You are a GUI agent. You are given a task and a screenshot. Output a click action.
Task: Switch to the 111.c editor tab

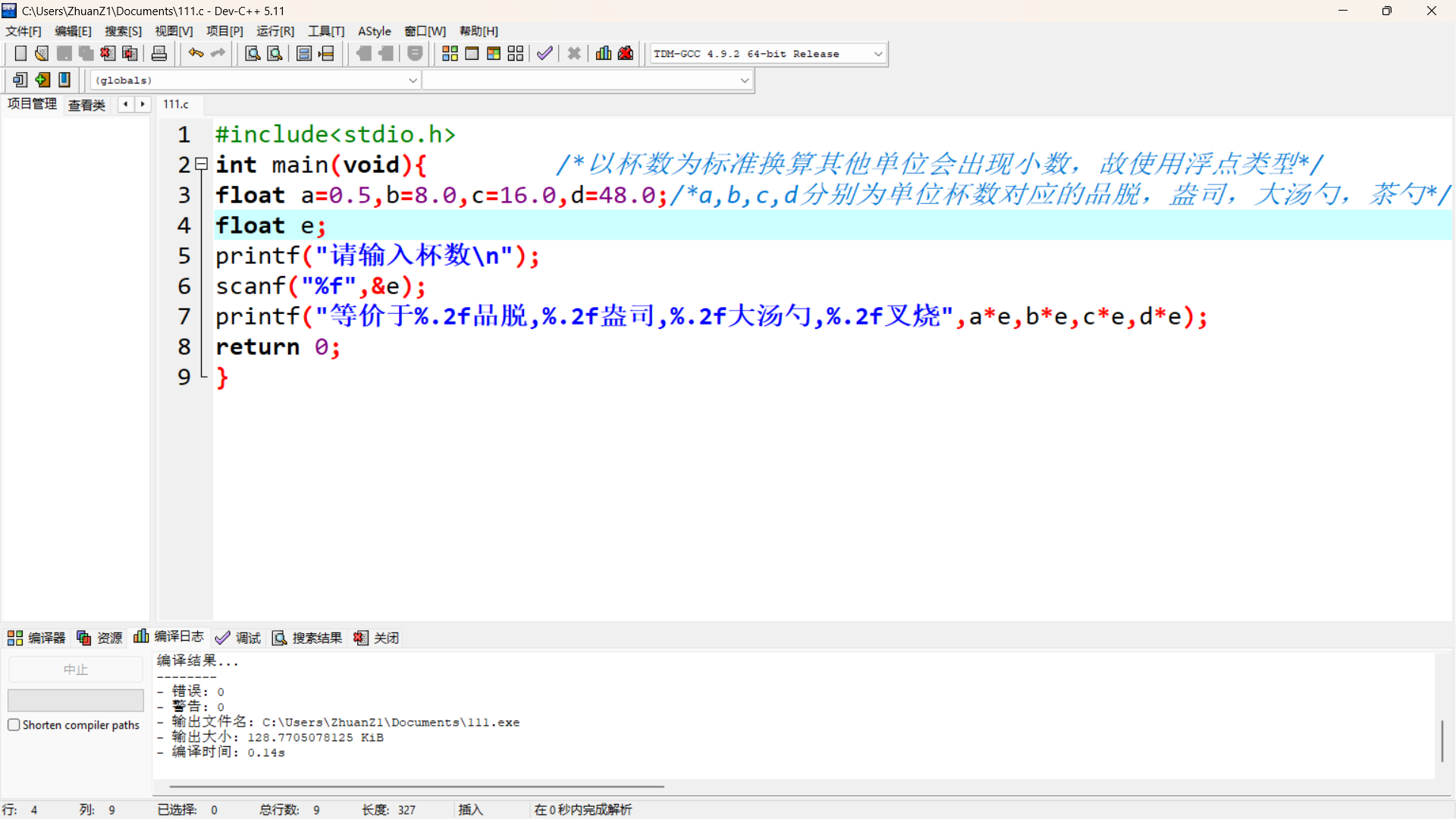coord(176,104)
